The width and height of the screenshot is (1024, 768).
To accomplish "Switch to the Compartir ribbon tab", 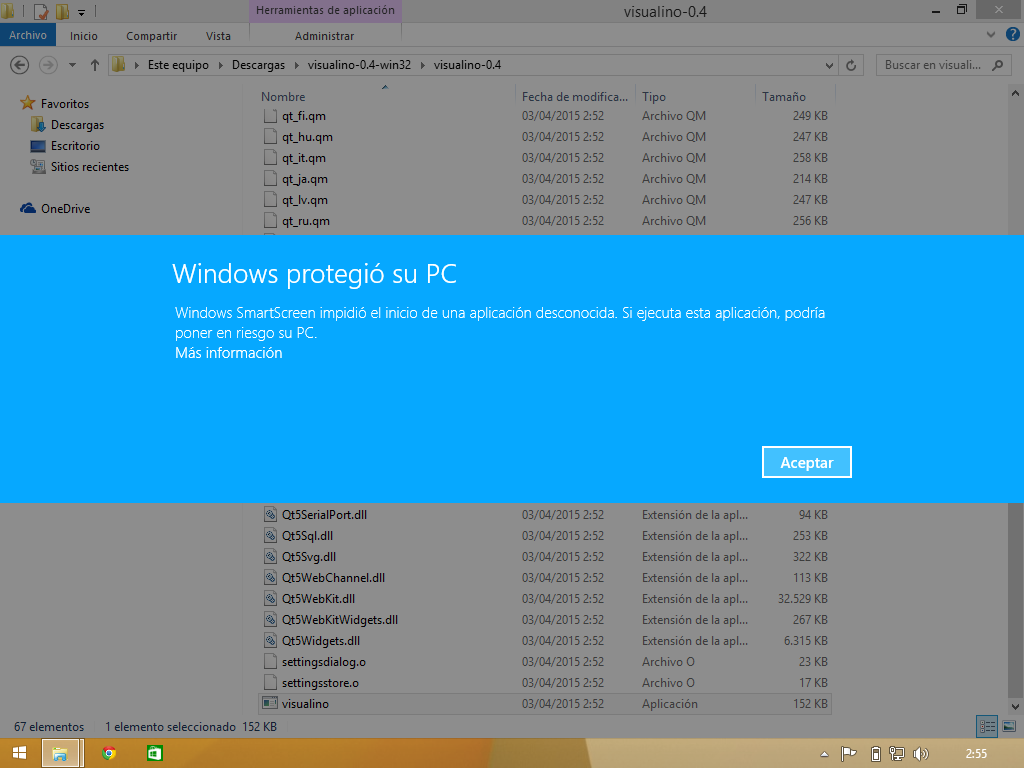I will click(152, 36).
